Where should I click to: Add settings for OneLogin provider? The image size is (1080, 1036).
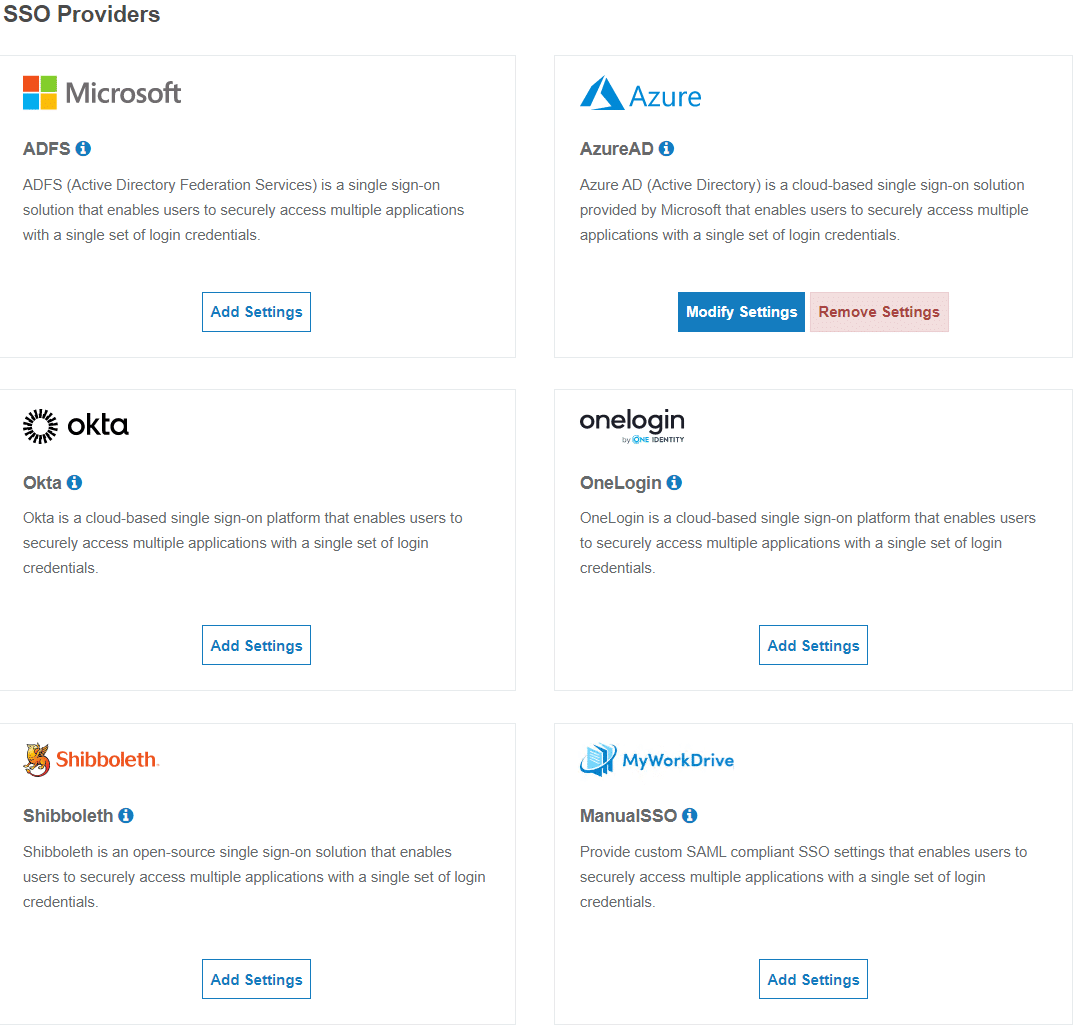[x=813, y=646]
